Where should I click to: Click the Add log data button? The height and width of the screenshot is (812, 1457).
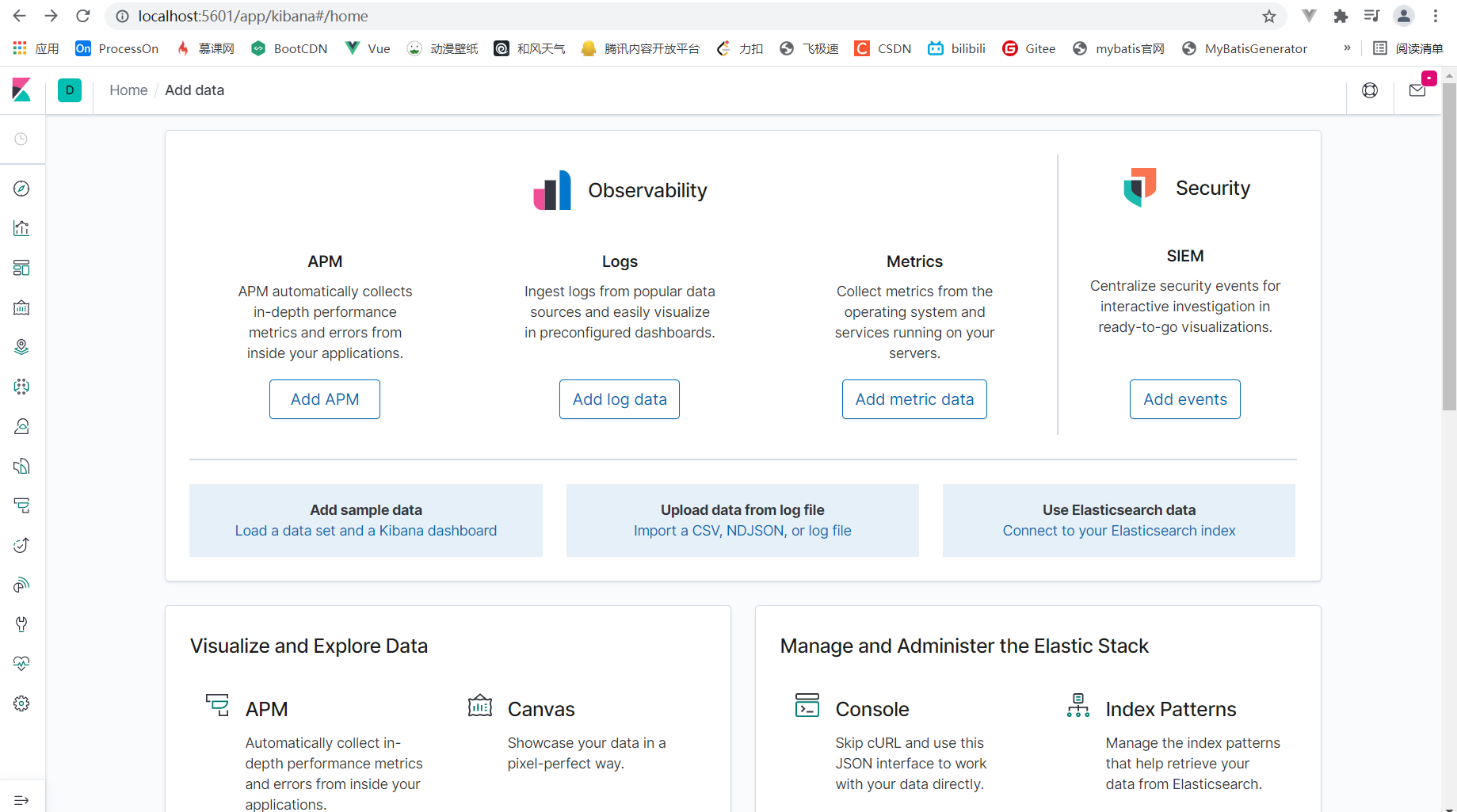pyautogui.click(x=620, y=399)
